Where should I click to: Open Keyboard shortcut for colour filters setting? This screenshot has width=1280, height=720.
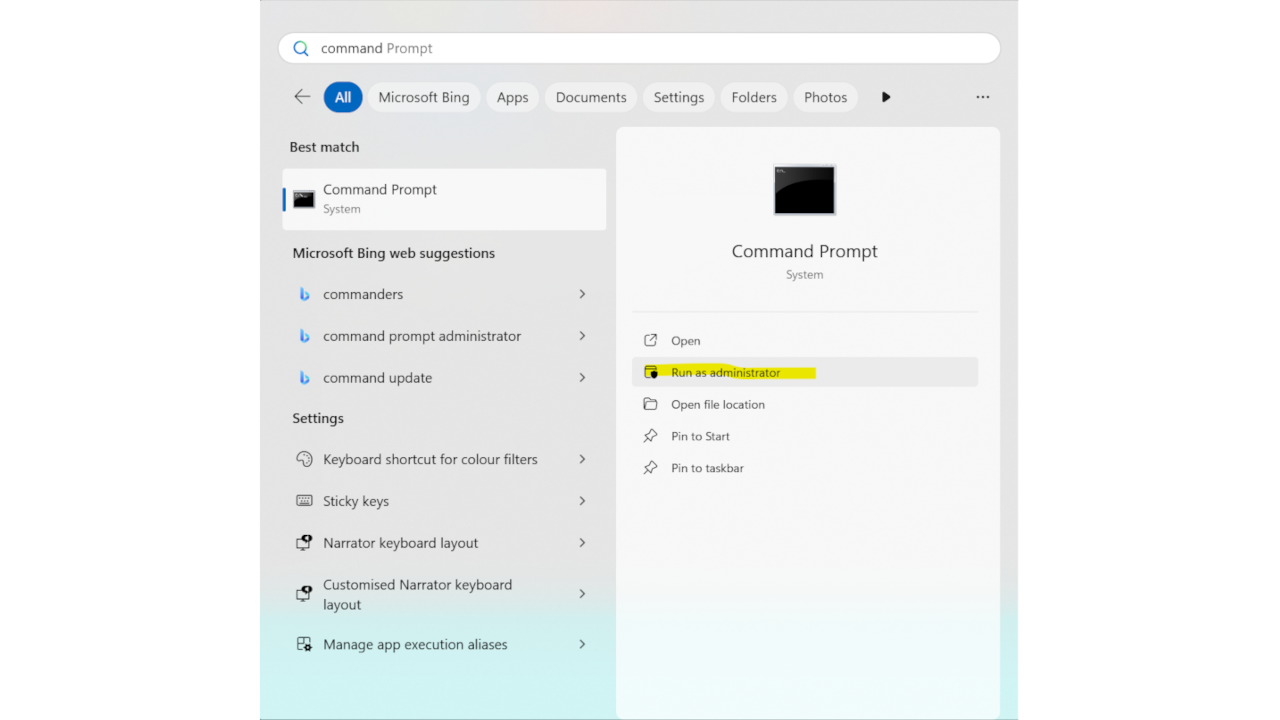[x=430, y=459]
